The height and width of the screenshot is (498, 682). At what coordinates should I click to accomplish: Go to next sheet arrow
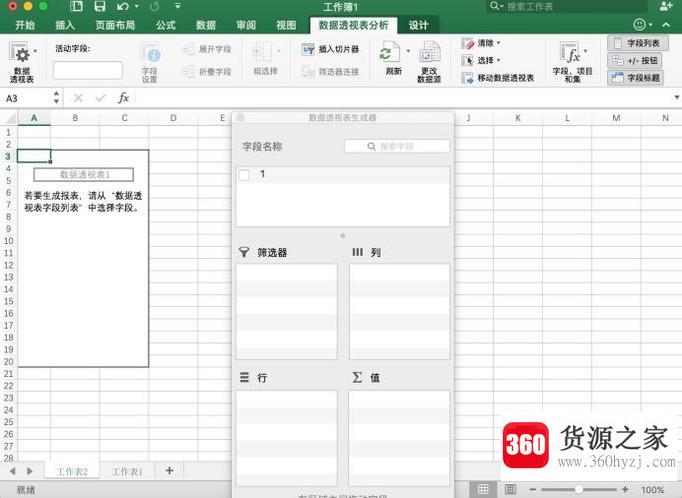[30, 471]
